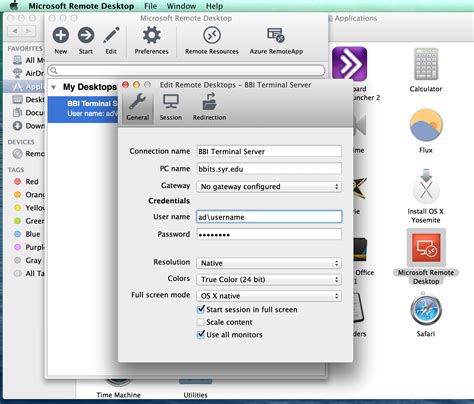Click the User name field

[x=269, y=217]
